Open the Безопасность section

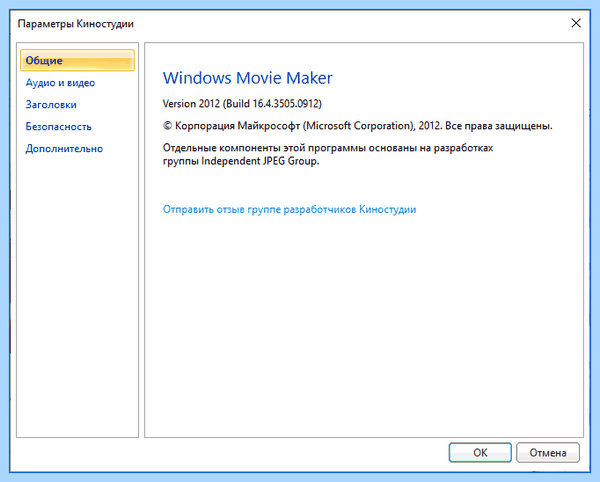coord(59,127)
